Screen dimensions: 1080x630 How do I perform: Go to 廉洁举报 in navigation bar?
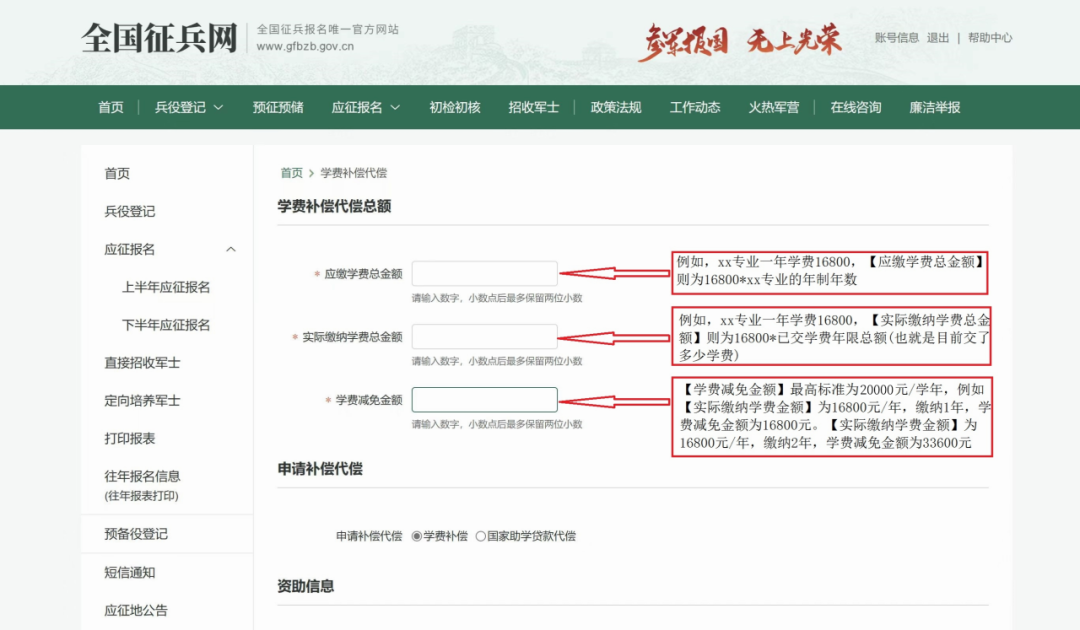pos(934,107)
